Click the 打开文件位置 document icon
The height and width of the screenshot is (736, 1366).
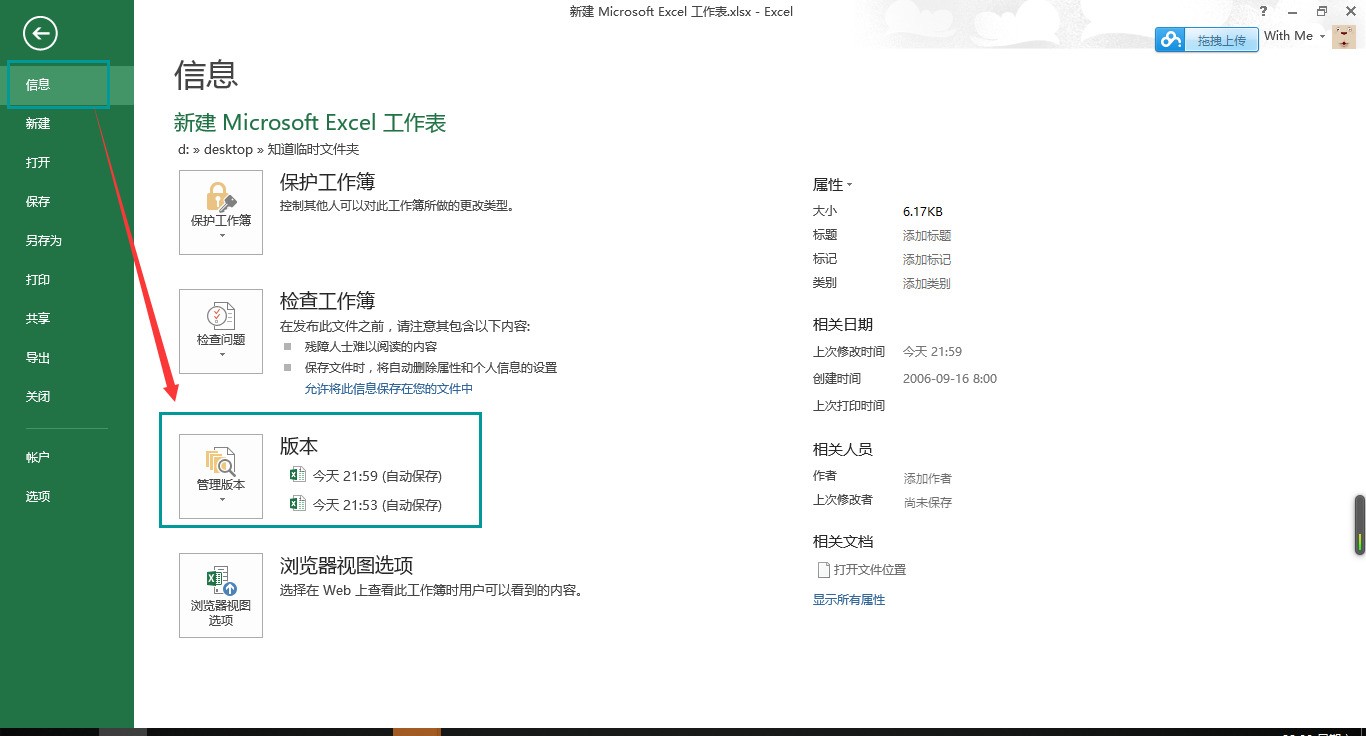tap(862, 569)
